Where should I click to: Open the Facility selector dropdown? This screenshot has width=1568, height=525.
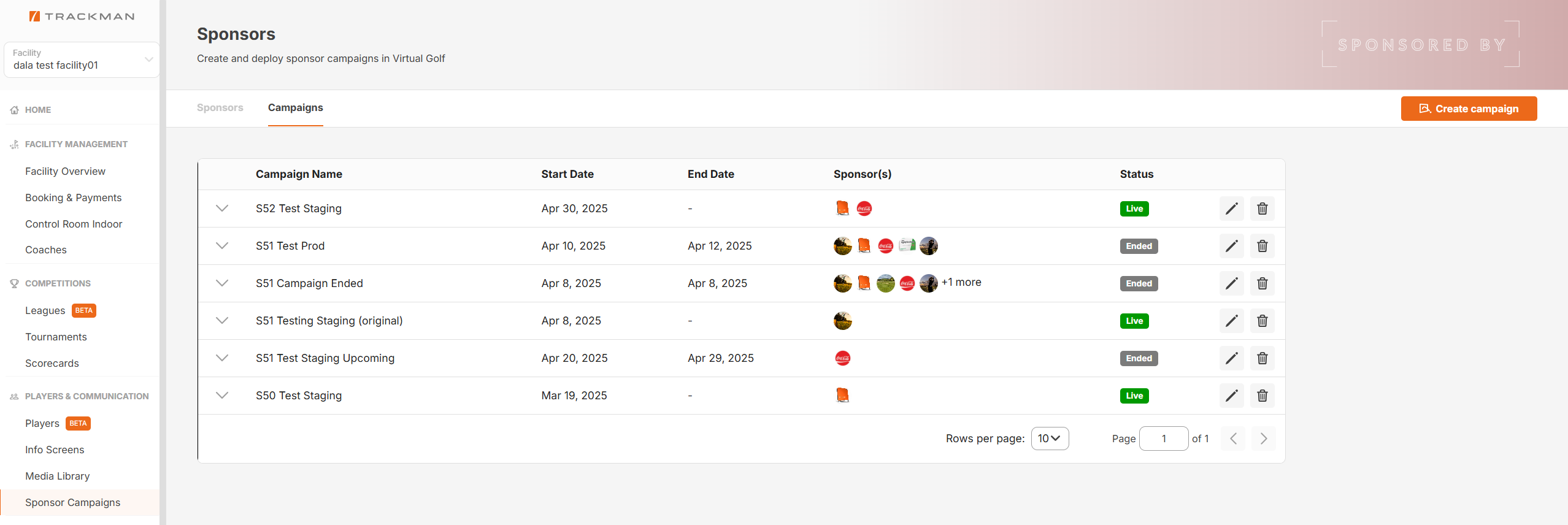click(x=82, y=59)
